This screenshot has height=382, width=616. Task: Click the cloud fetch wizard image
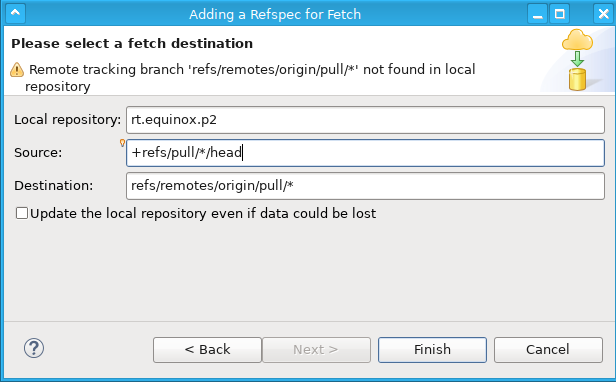click(x=577, y=60)
